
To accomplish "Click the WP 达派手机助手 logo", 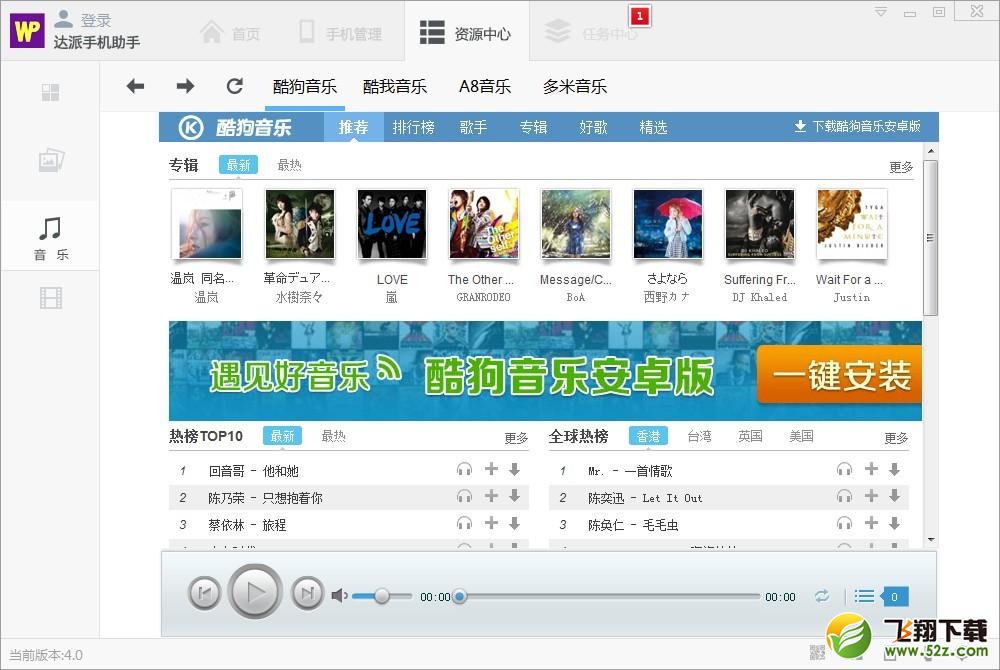I will (x=27, y=30).
